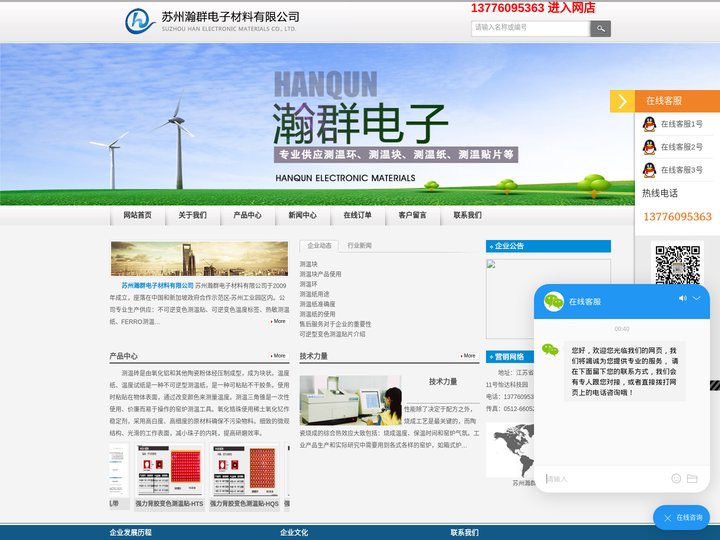Click the 营销网络 section header

[510, 357]
